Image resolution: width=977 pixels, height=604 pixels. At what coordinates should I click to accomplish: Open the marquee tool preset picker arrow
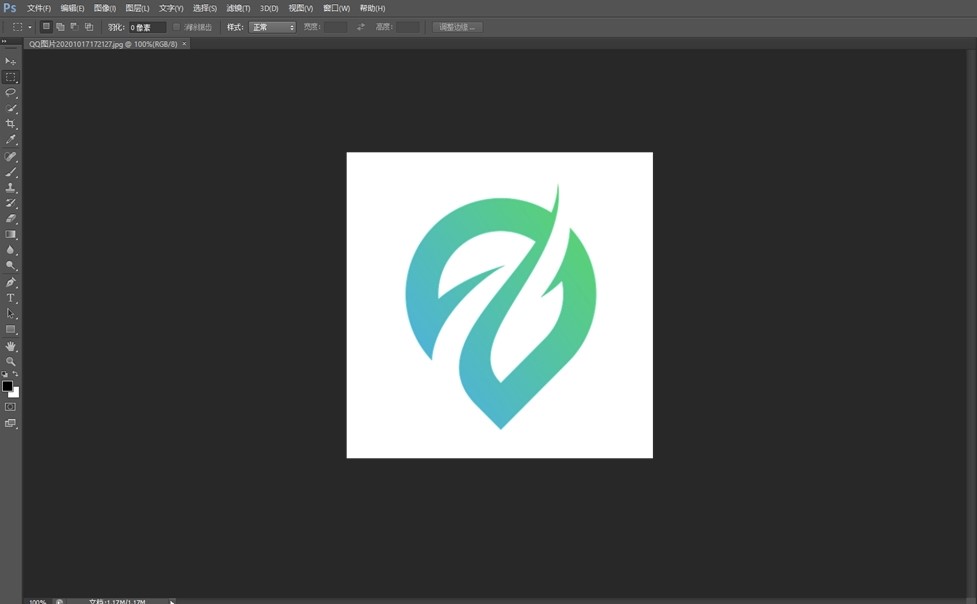coord(29,27)
